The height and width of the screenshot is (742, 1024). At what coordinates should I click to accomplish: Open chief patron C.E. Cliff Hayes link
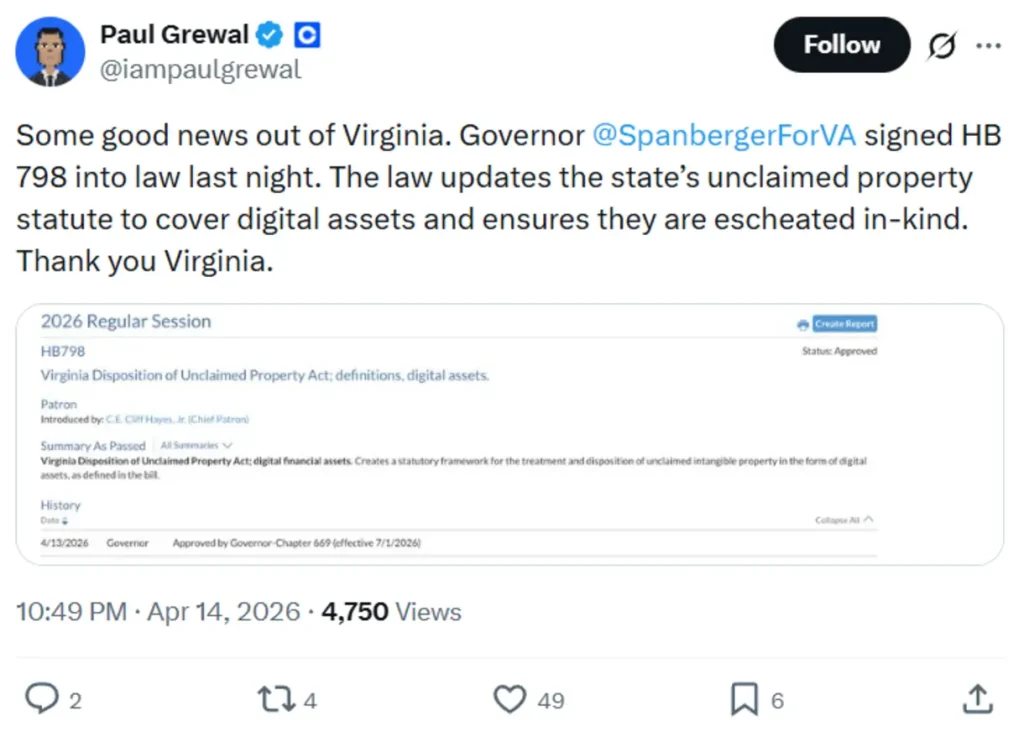tap(180, 419)
